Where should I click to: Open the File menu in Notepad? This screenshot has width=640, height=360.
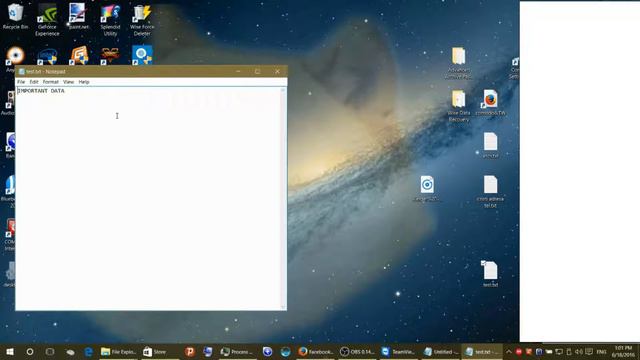pos(21,82)
